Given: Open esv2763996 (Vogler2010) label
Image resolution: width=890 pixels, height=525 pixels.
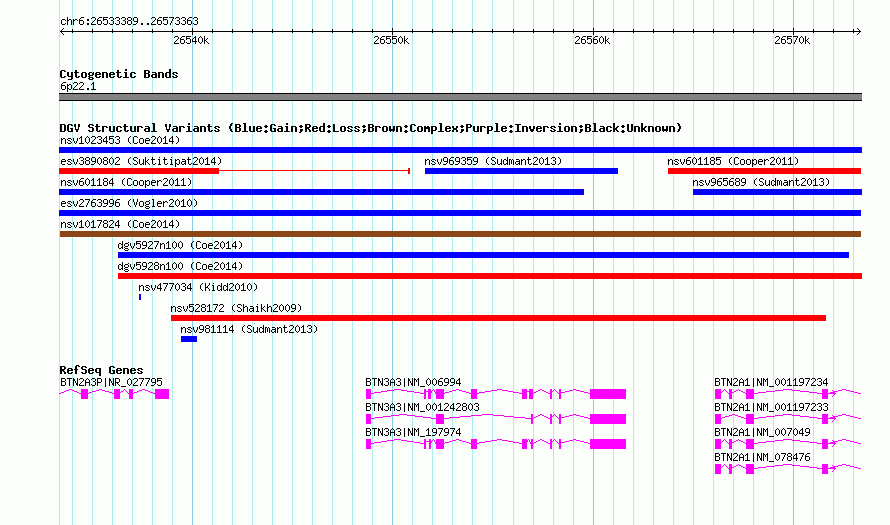Looking at the screenshot, I should [x=129, y=203].
